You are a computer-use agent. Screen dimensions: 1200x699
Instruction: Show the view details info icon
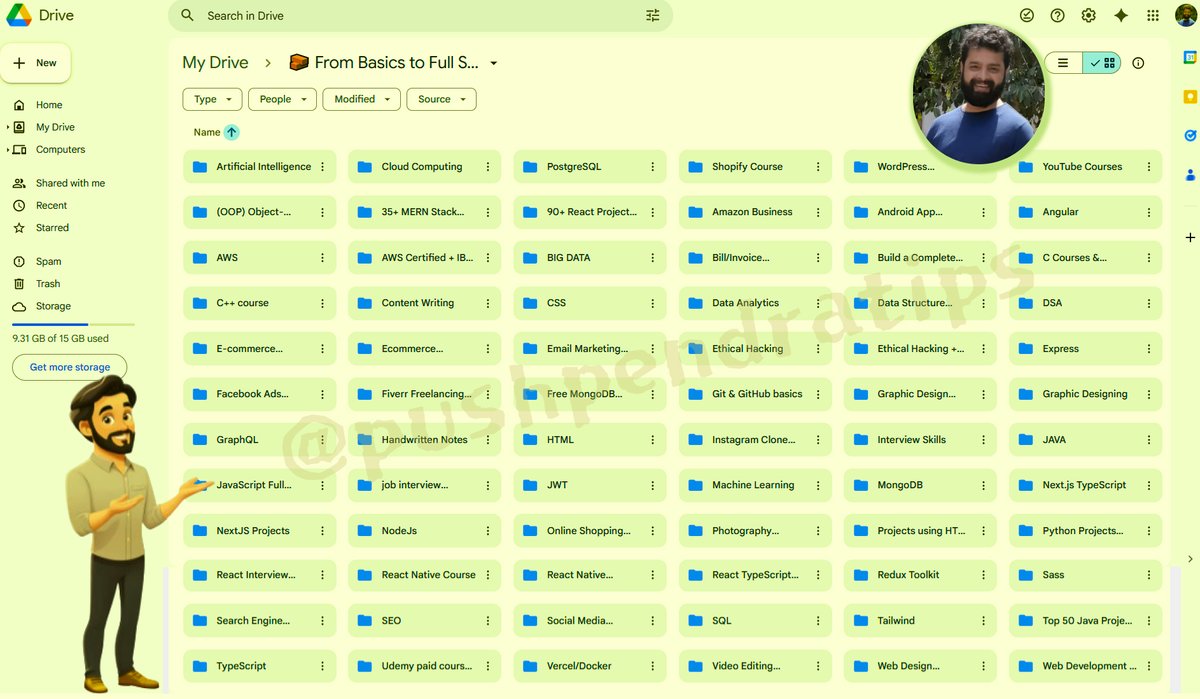coord(1138,63)
